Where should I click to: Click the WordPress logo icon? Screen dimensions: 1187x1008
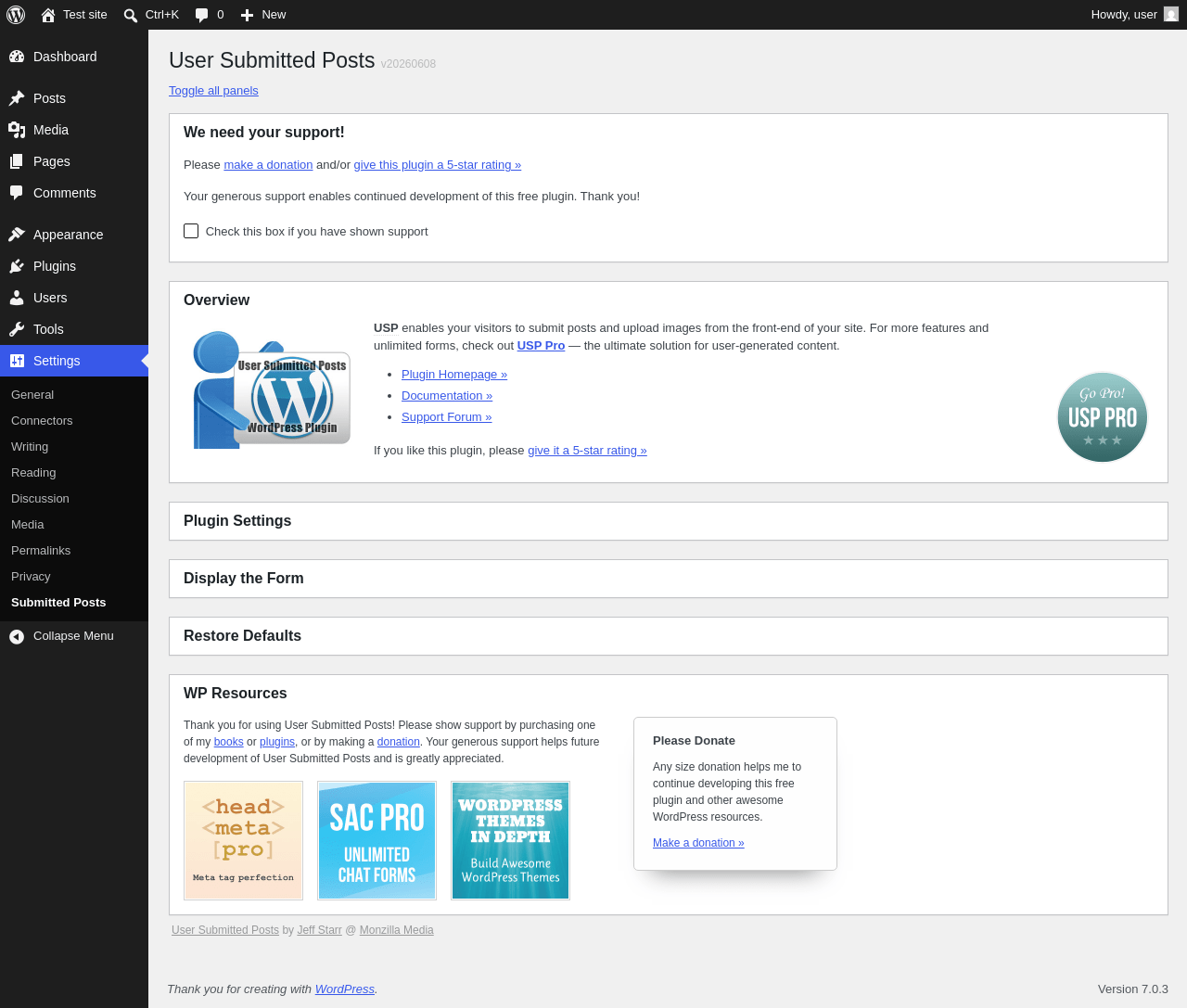click(x=16, y=15)
